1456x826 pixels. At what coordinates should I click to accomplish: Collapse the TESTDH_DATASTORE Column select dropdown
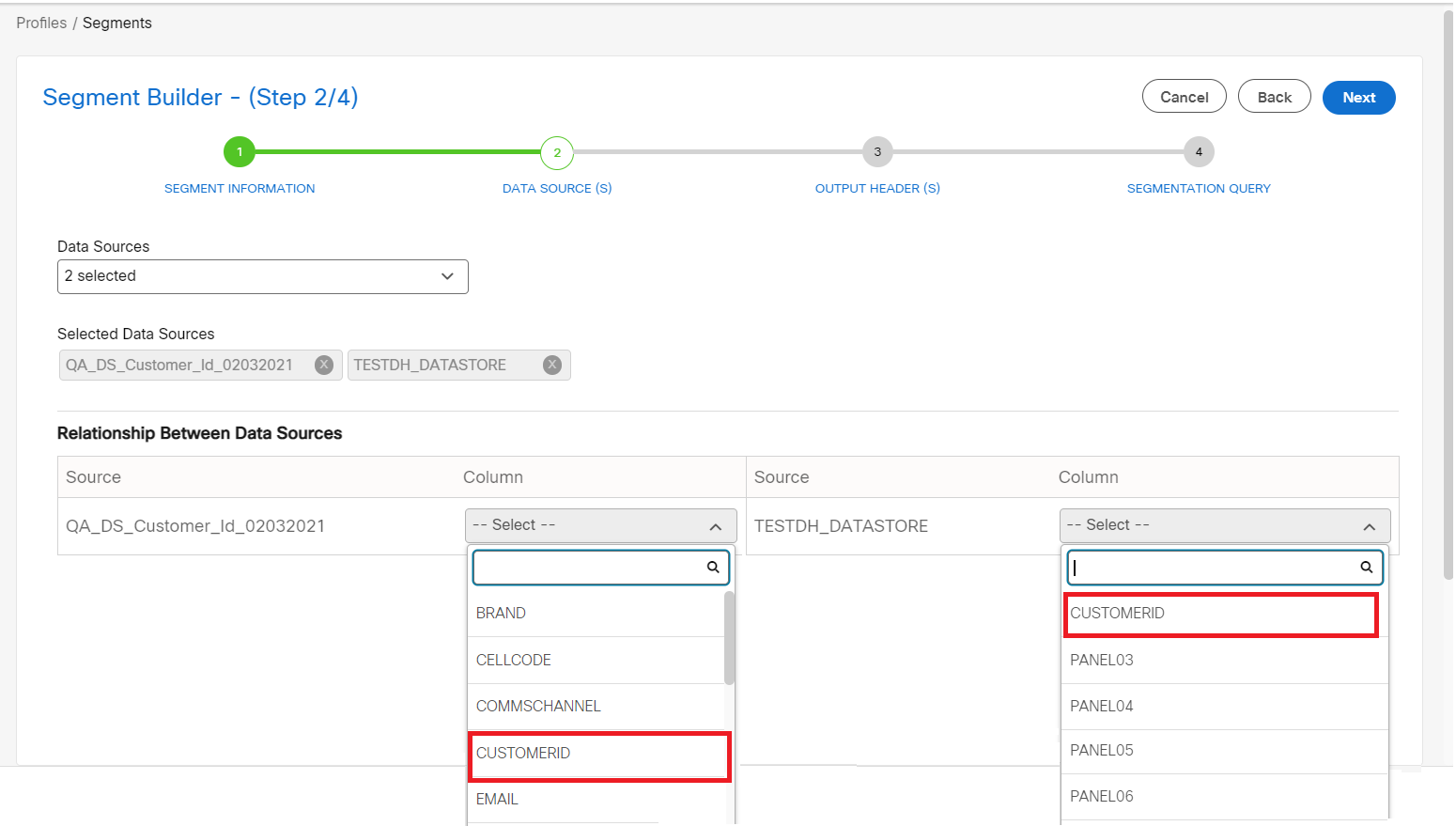pyautogui.click(x=1369, y=525)
